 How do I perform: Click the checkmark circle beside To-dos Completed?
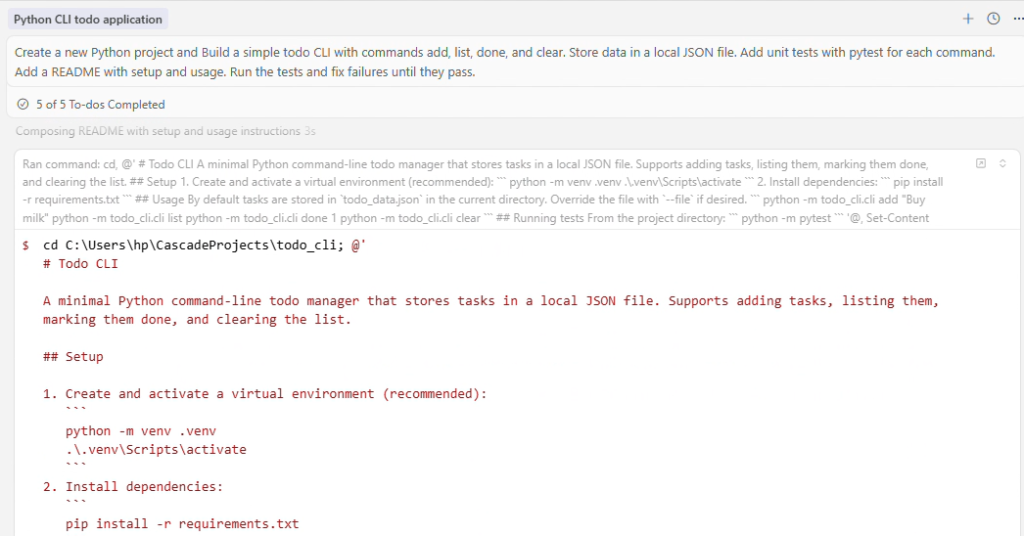[x=23, y=104]
